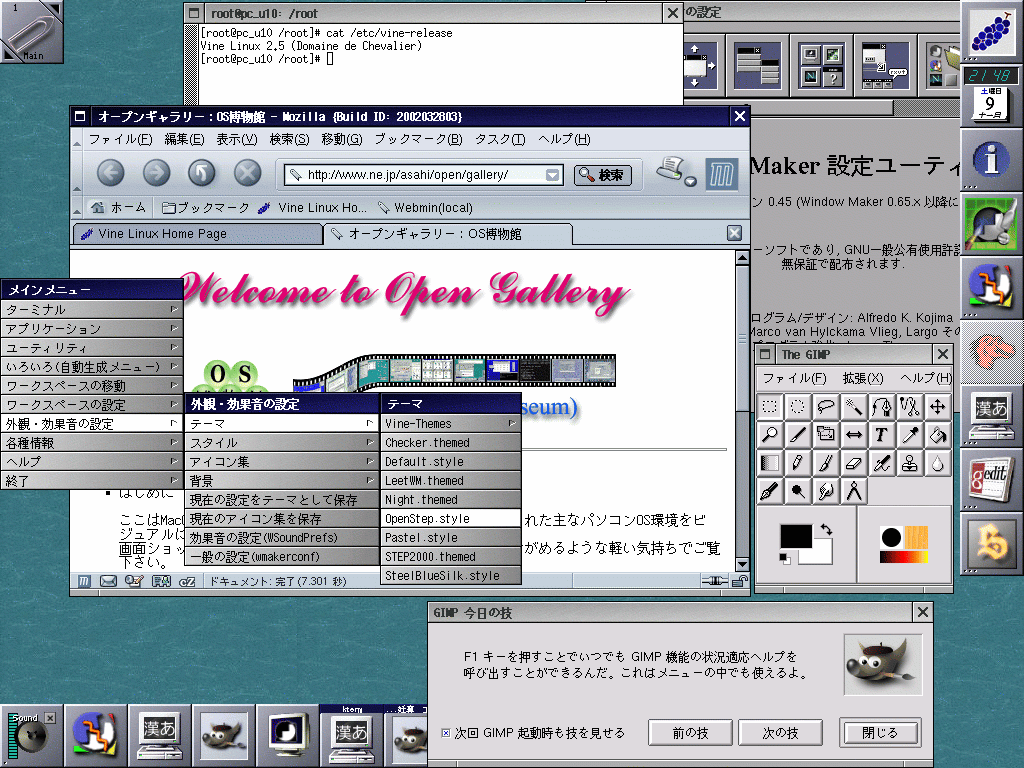Viewport: 1024px width, 768px height.
Task: Click the 検索 search button in Mozilla
Action: pos(603,174)
